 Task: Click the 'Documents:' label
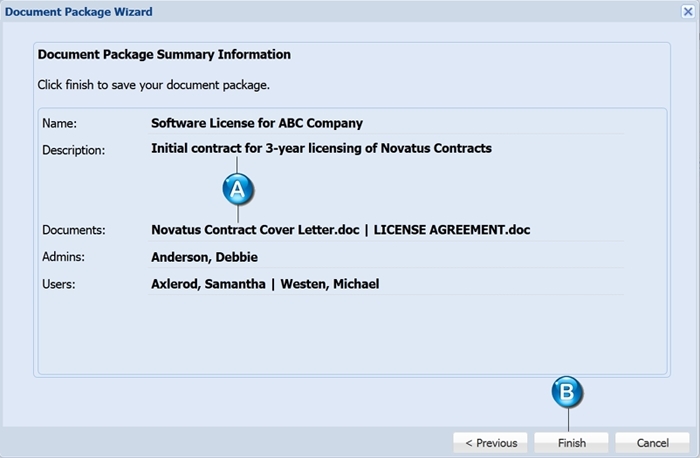point(74,230)
